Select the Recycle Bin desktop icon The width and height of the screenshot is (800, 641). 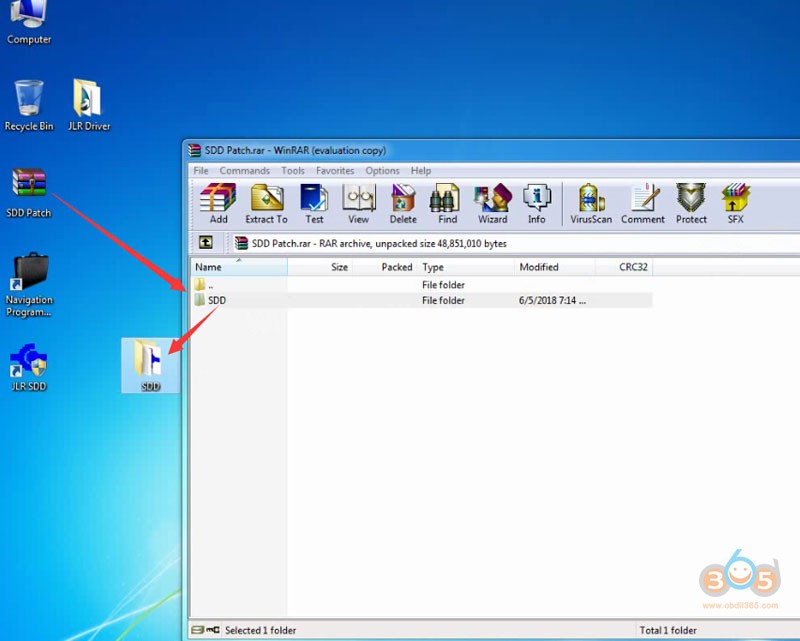[x=29, y=106]
